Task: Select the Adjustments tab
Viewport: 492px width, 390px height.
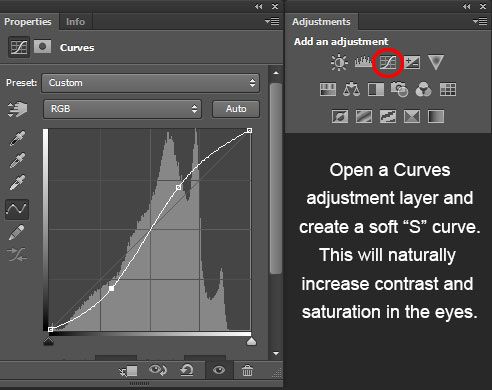Action: (x=321, y=22)
